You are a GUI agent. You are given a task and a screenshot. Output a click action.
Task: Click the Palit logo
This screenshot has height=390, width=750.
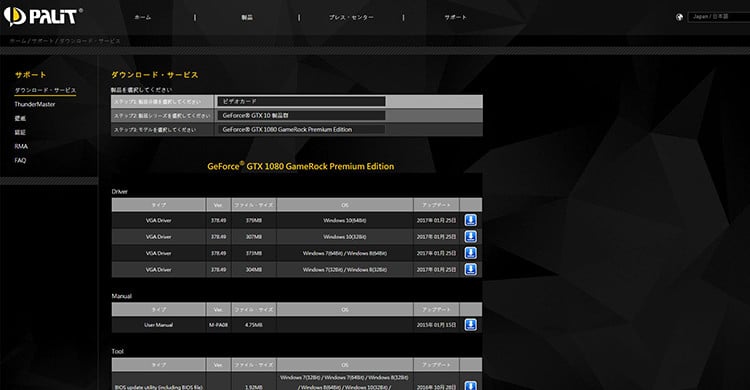point(42,17)
